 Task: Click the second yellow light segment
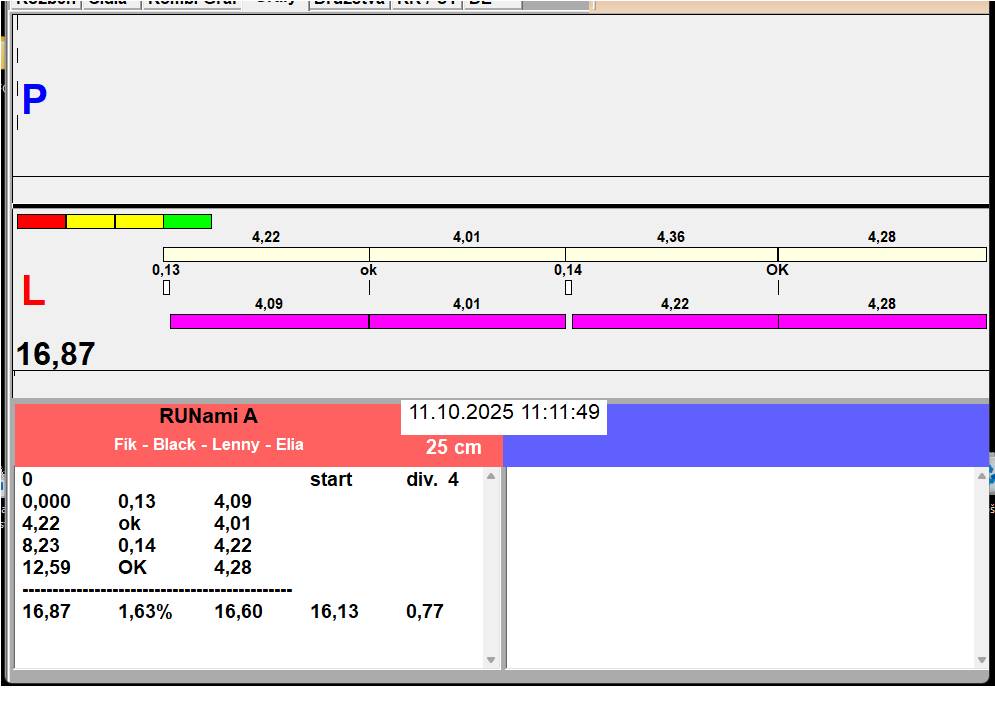139,221
